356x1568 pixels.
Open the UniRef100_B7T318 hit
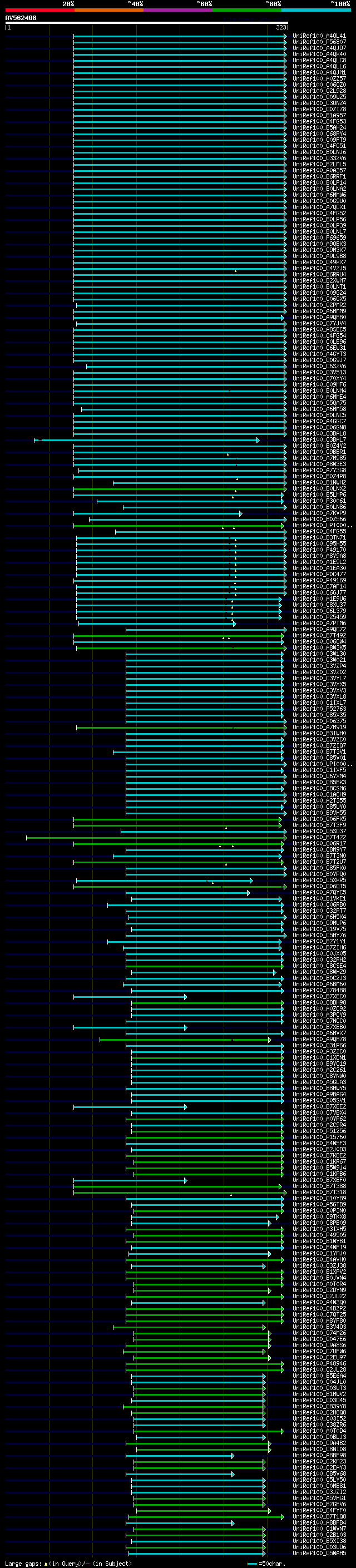319,1193
